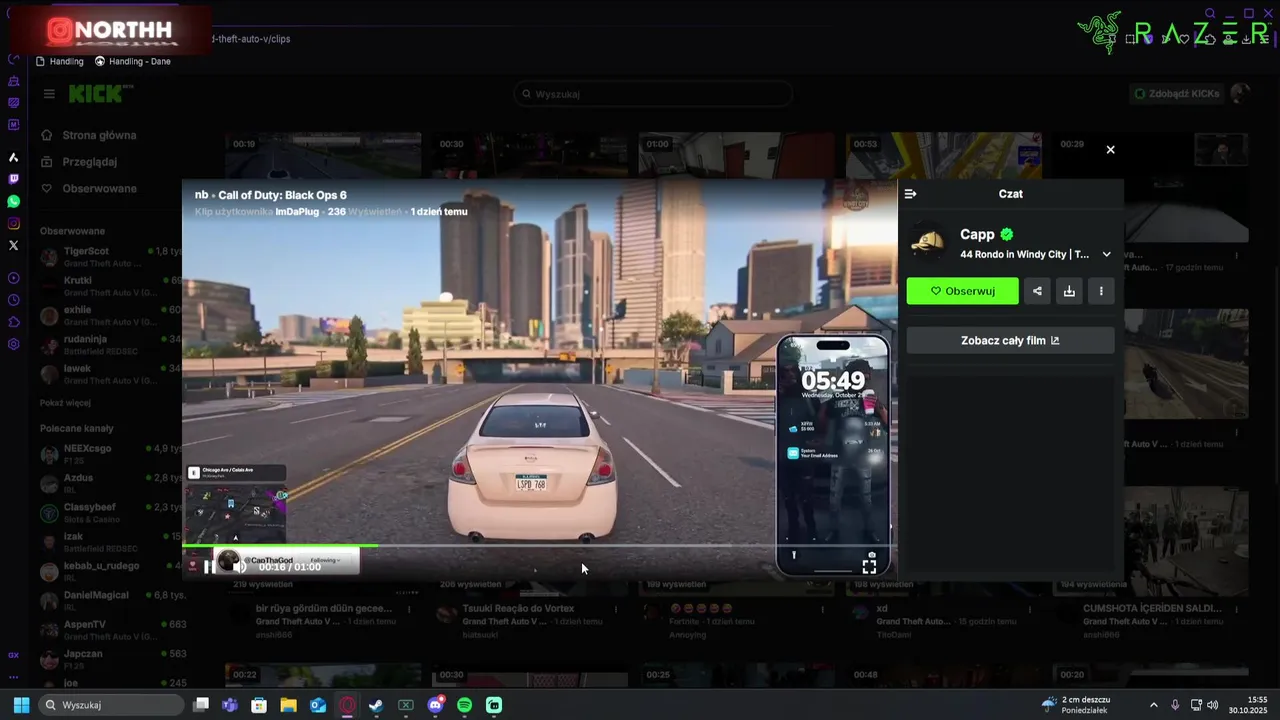Focus the Wyszukaj search field on Kick

coord(653,94)
